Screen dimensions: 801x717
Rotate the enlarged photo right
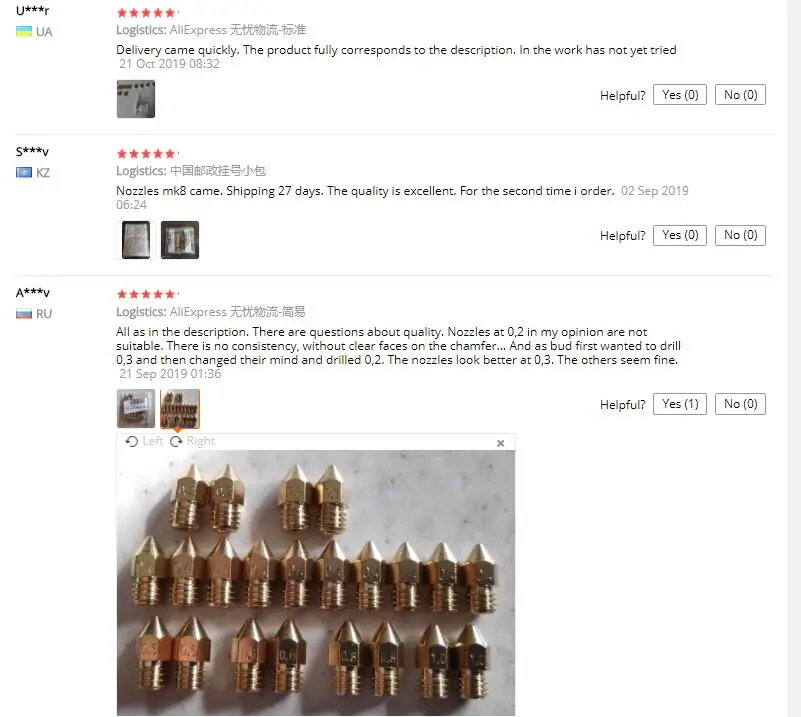pyautogui.click(x=193, y=441)
